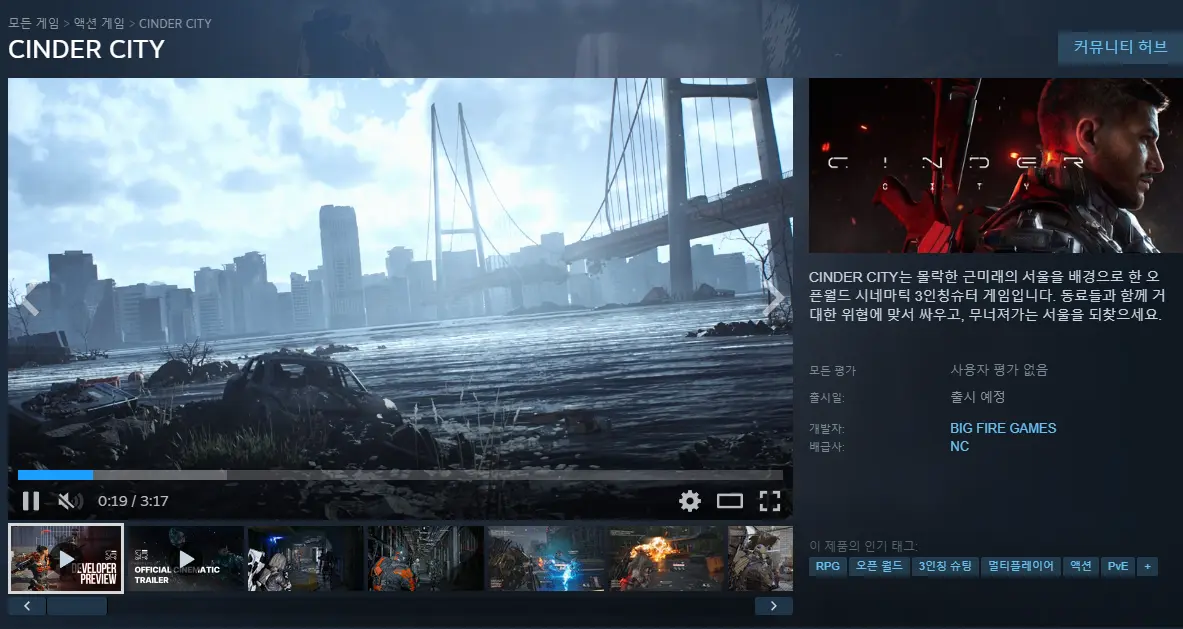Play the Official Cinematic Trailer thumbnail

[x=186, y=559]
